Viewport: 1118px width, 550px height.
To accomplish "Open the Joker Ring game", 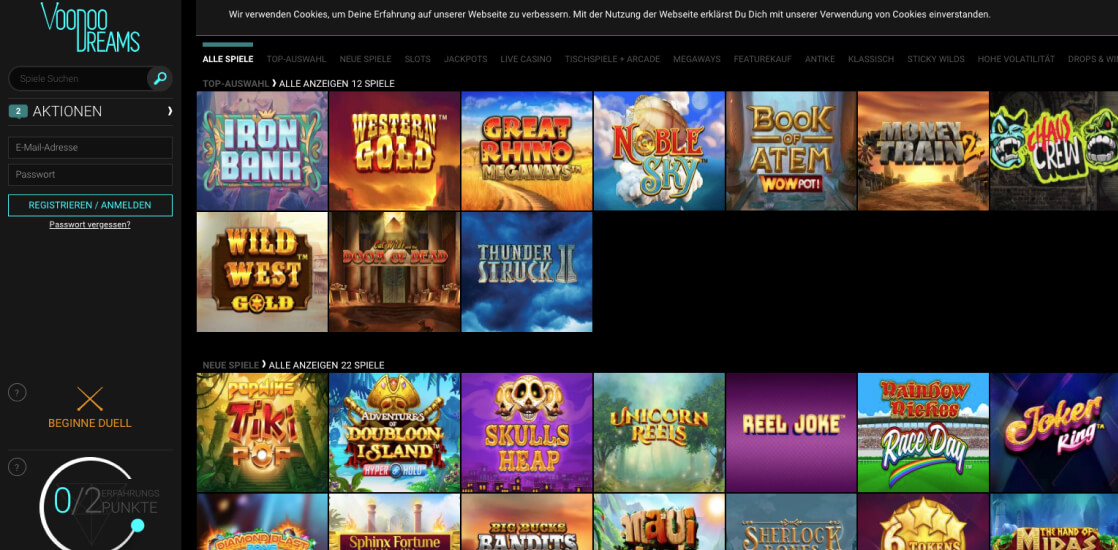I will (x=1054, y=432).
